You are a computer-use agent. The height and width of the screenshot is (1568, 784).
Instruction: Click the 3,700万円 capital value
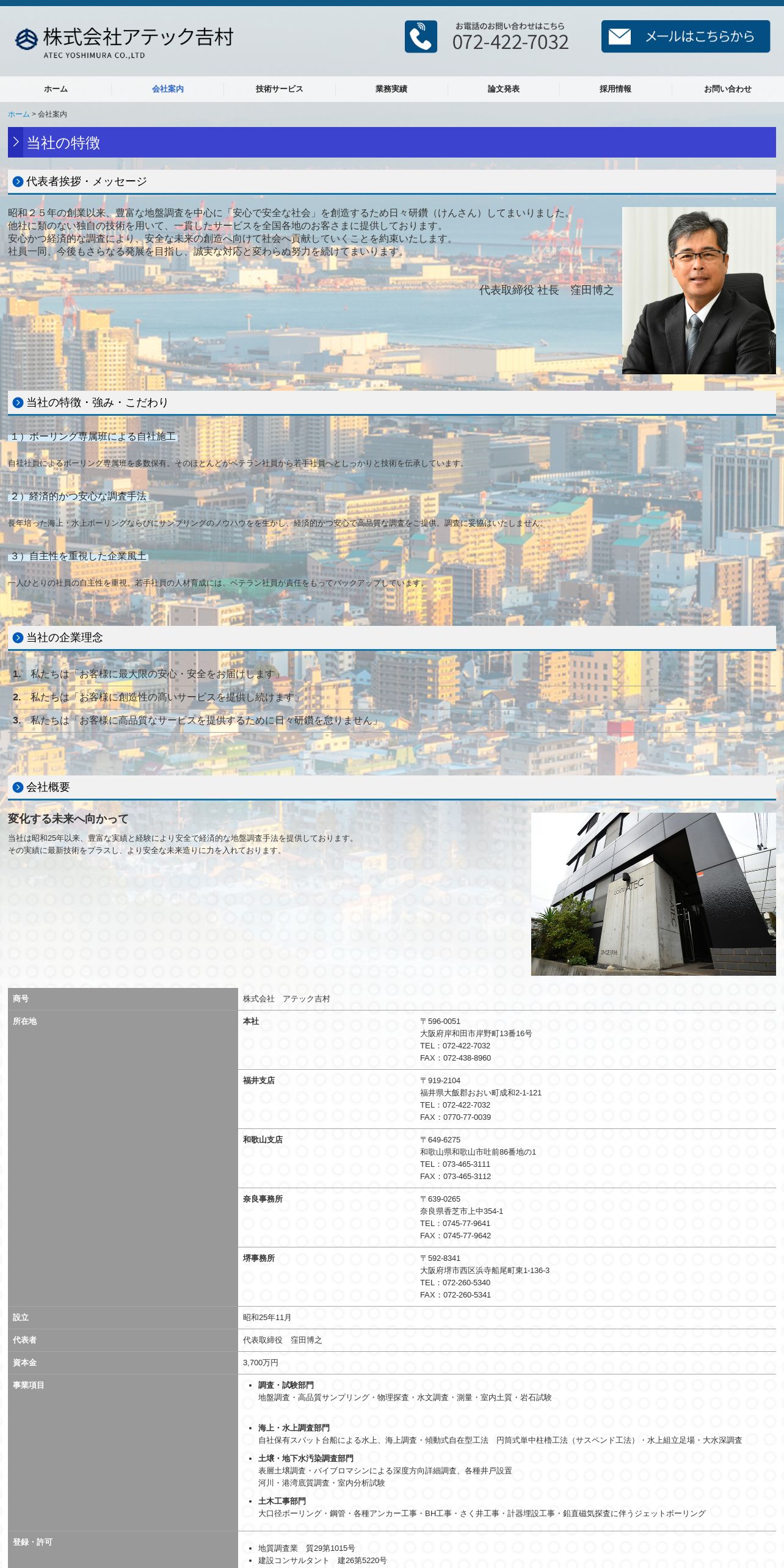click(x=260, y=1363)
